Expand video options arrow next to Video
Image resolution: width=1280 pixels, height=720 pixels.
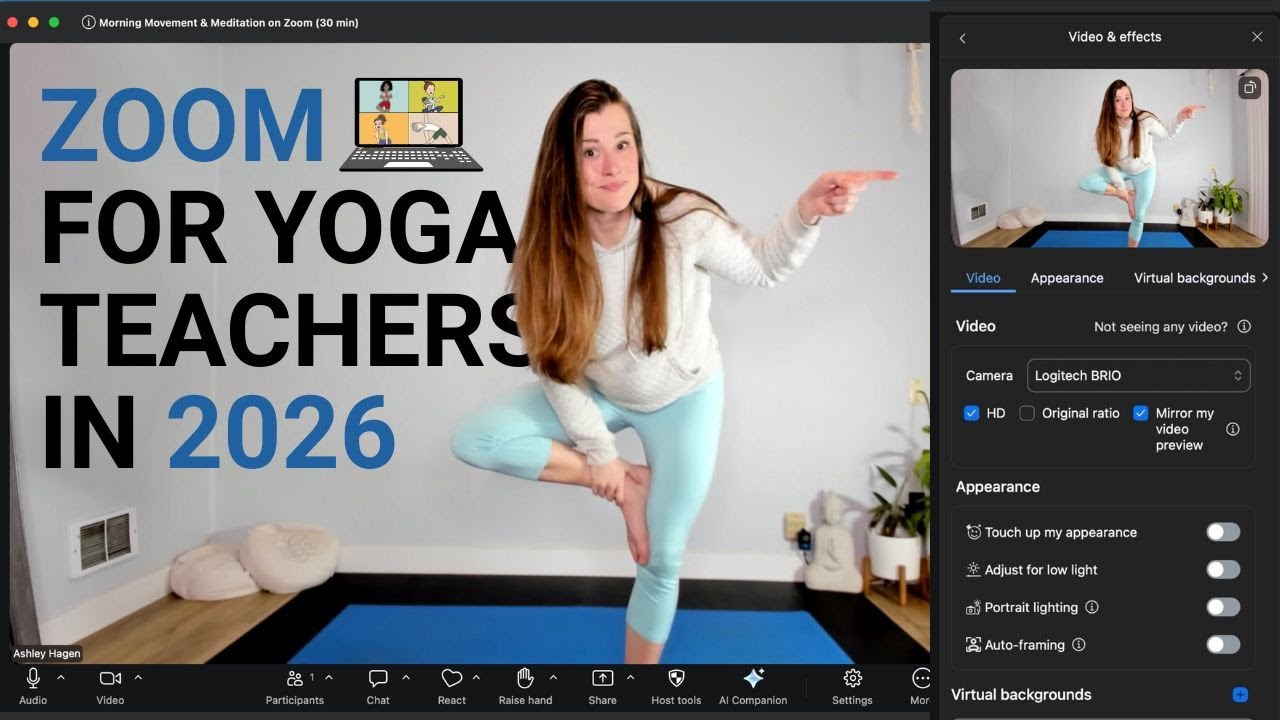pyautogui.click(x=138, y=677)
